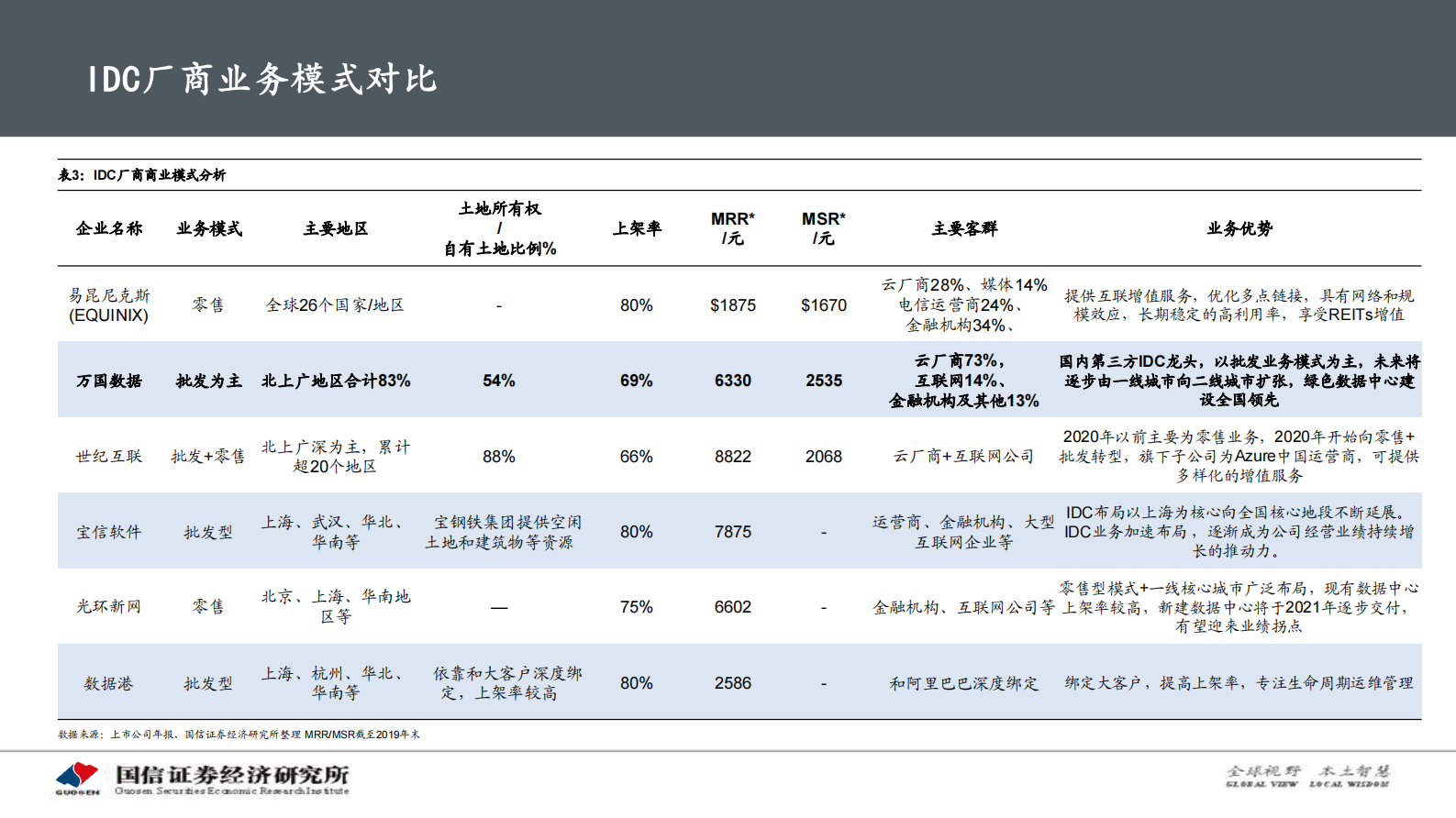Click Equinix MRR value '$1875'
The height and width of the screenshot is (818, 1456).
click(733, 305)
